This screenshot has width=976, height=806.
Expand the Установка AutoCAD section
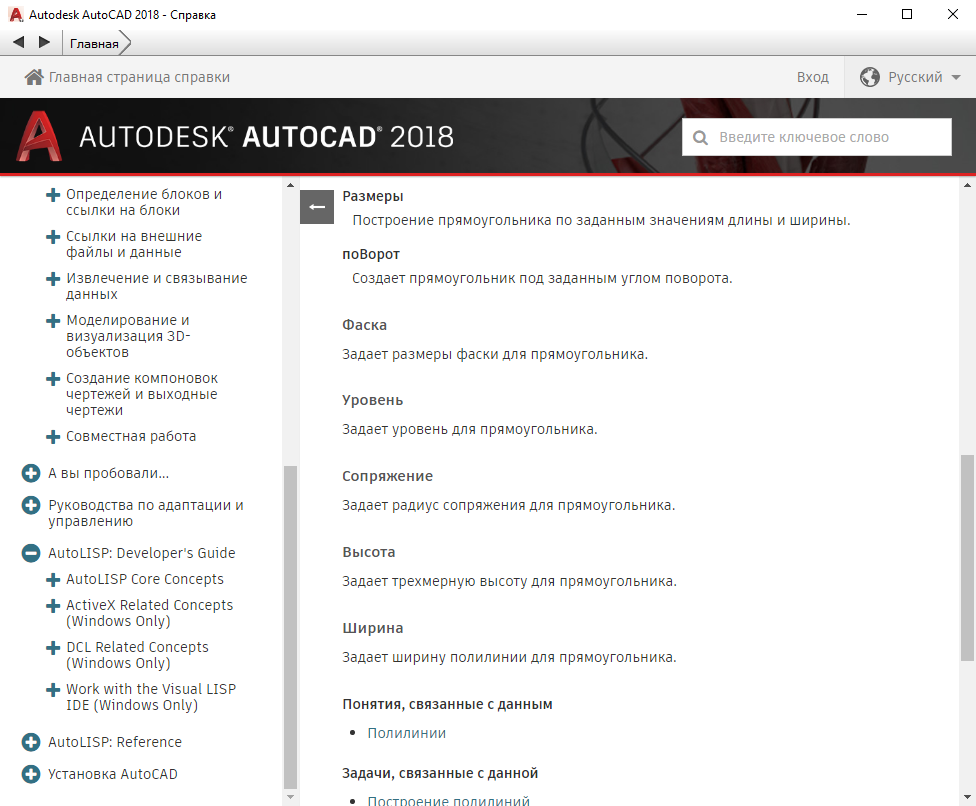[30, 774]
